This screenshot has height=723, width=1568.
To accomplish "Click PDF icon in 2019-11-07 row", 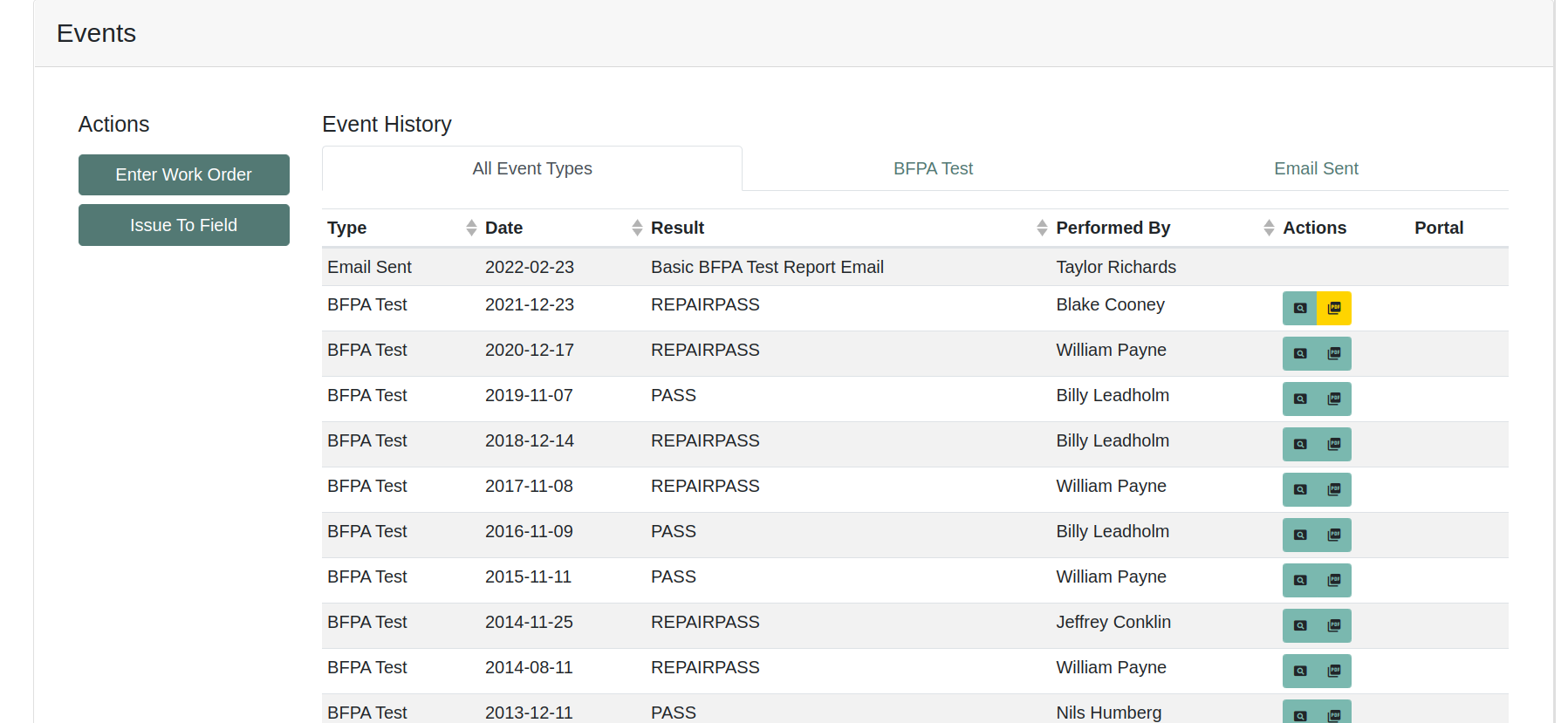I will tap(1334, 399).
